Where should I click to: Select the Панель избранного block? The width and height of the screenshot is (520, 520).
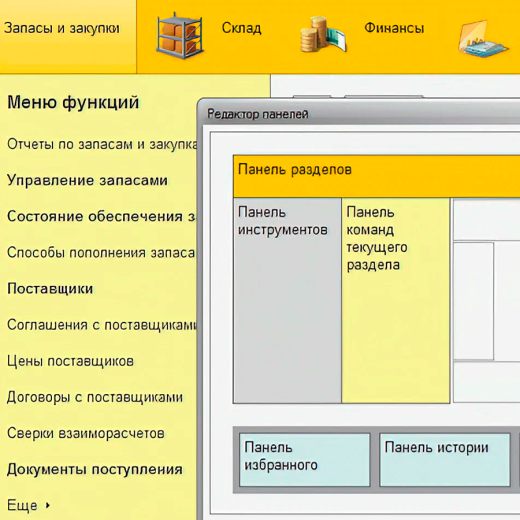click(x=305, y=460)
